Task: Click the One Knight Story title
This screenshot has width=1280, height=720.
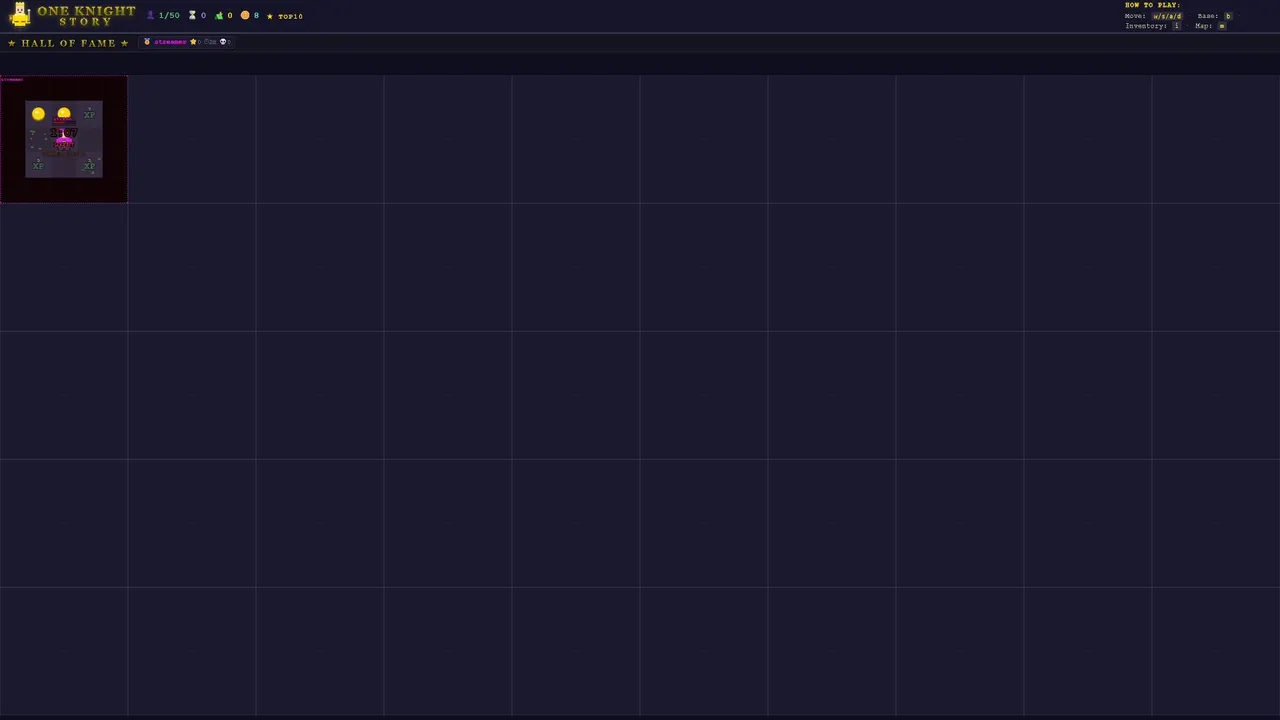Action: (86, 16)
